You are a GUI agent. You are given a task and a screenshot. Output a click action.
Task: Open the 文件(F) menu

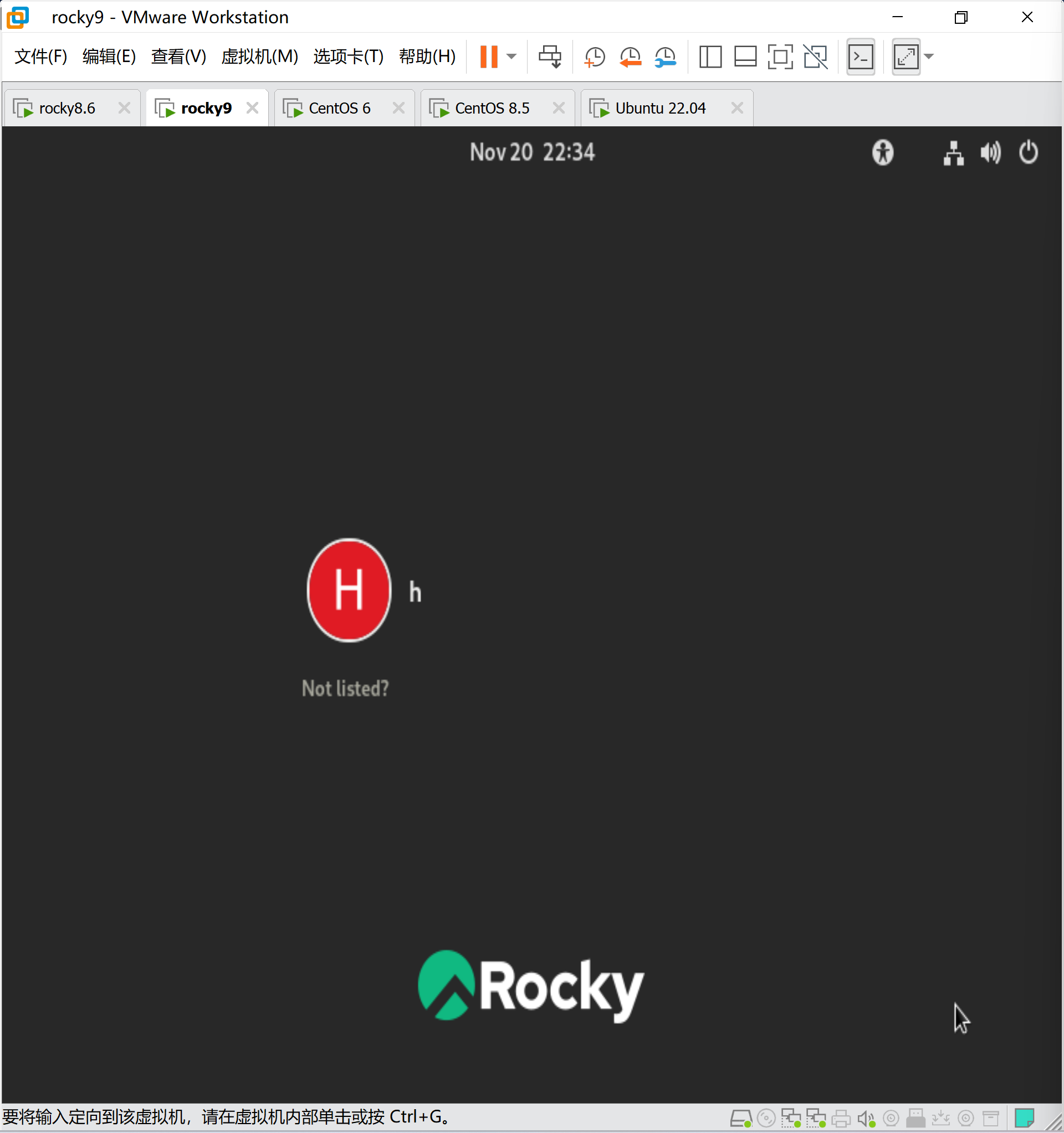40,57
